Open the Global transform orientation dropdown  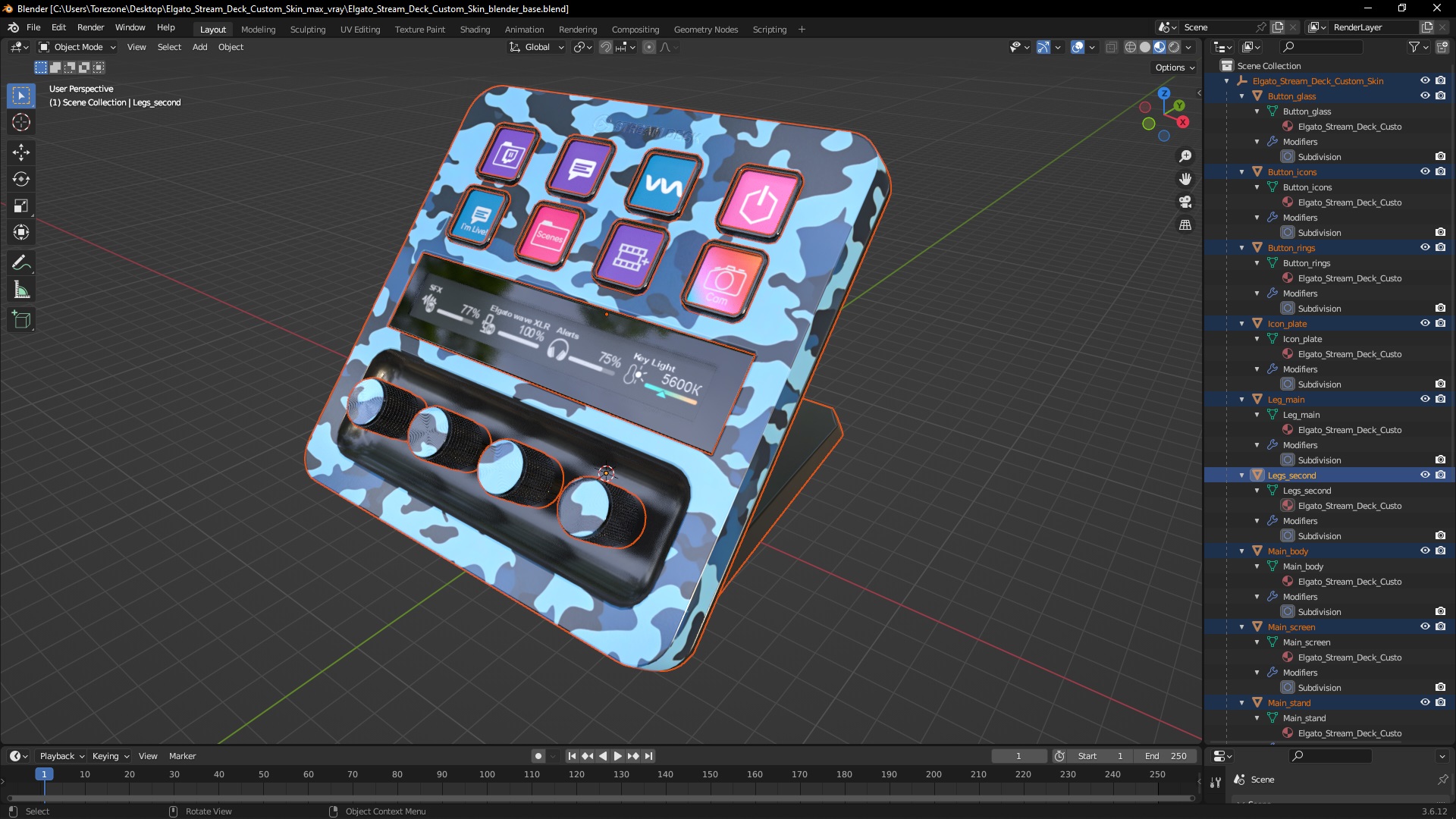click(x=537, y=47)
